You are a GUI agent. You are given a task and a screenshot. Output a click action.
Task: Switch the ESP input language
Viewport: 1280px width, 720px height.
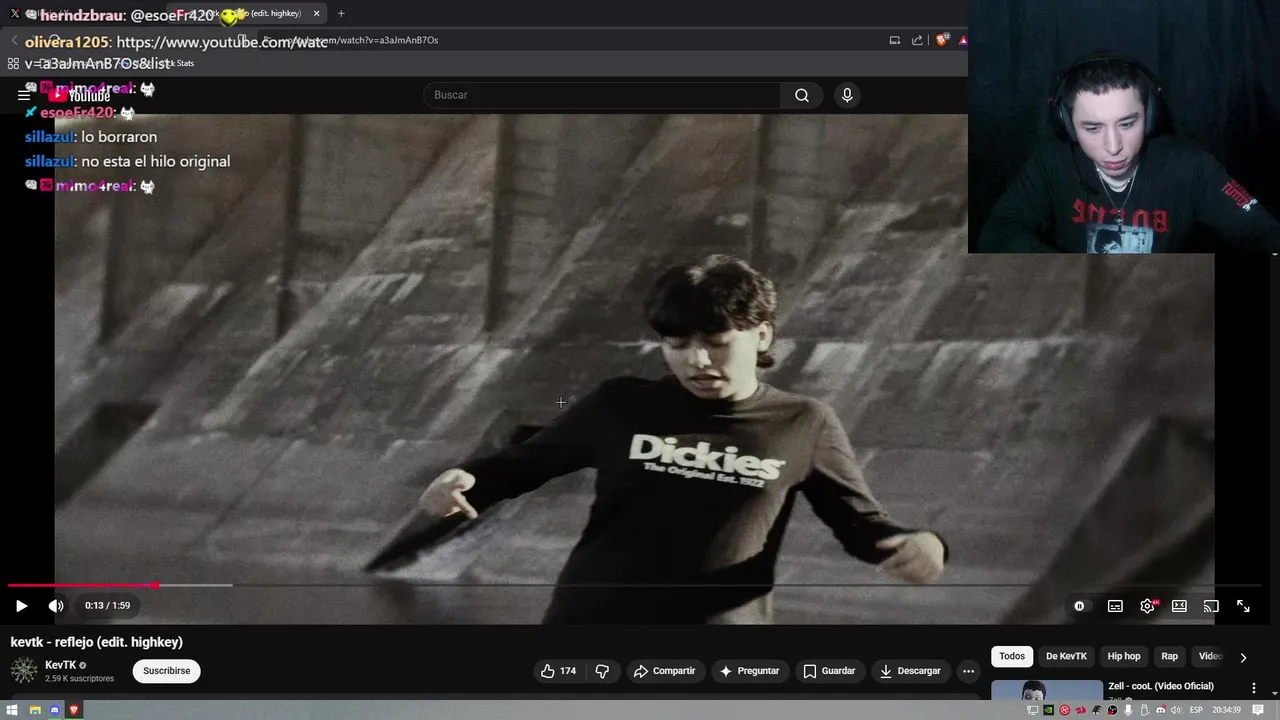coord(1196,710)
